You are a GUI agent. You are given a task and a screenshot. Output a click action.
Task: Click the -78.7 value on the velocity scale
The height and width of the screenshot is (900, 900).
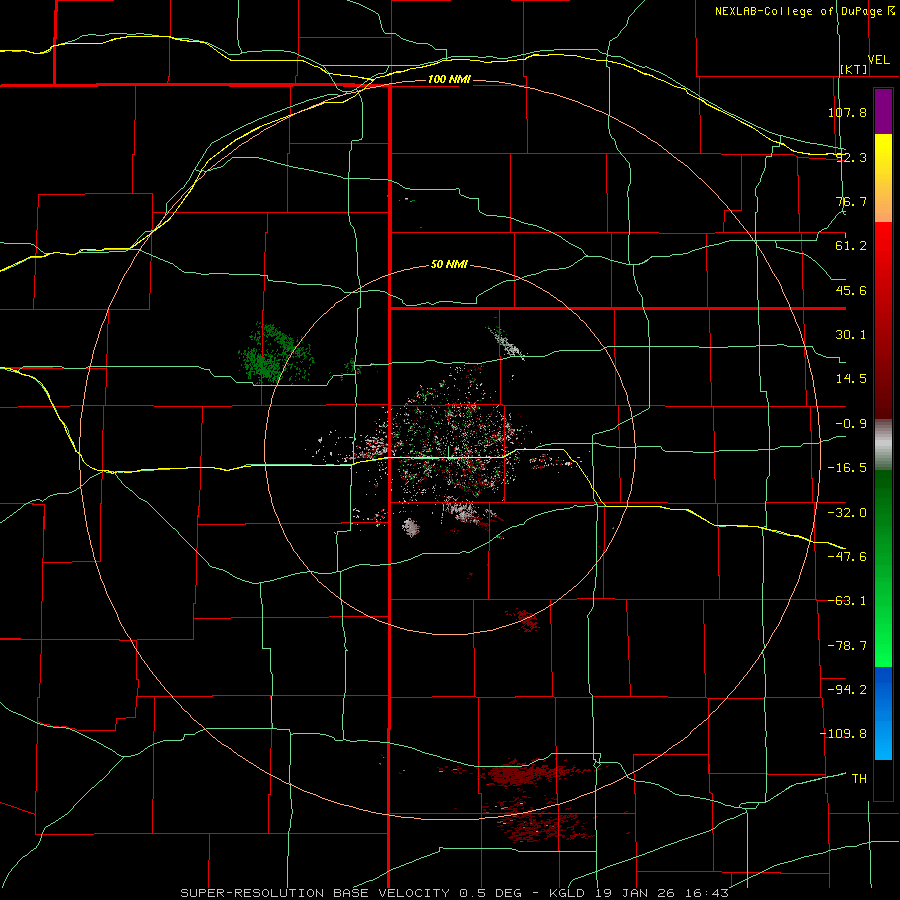coord(847,646)
